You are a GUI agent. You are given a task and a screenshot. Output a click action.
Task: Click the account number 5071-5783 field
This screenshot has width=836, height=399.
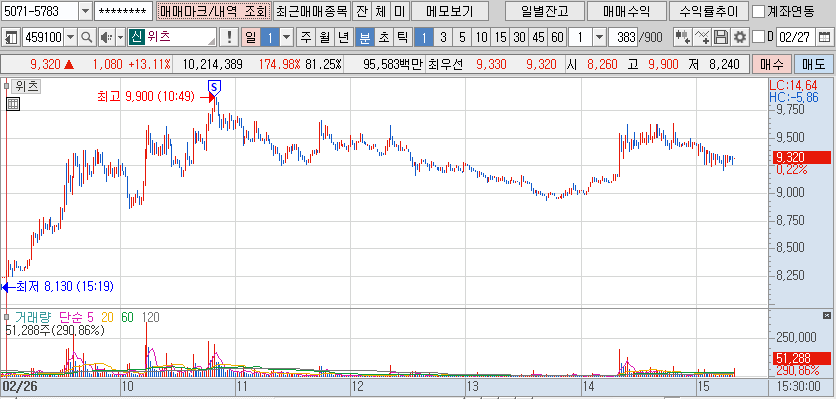coord(41,11)
